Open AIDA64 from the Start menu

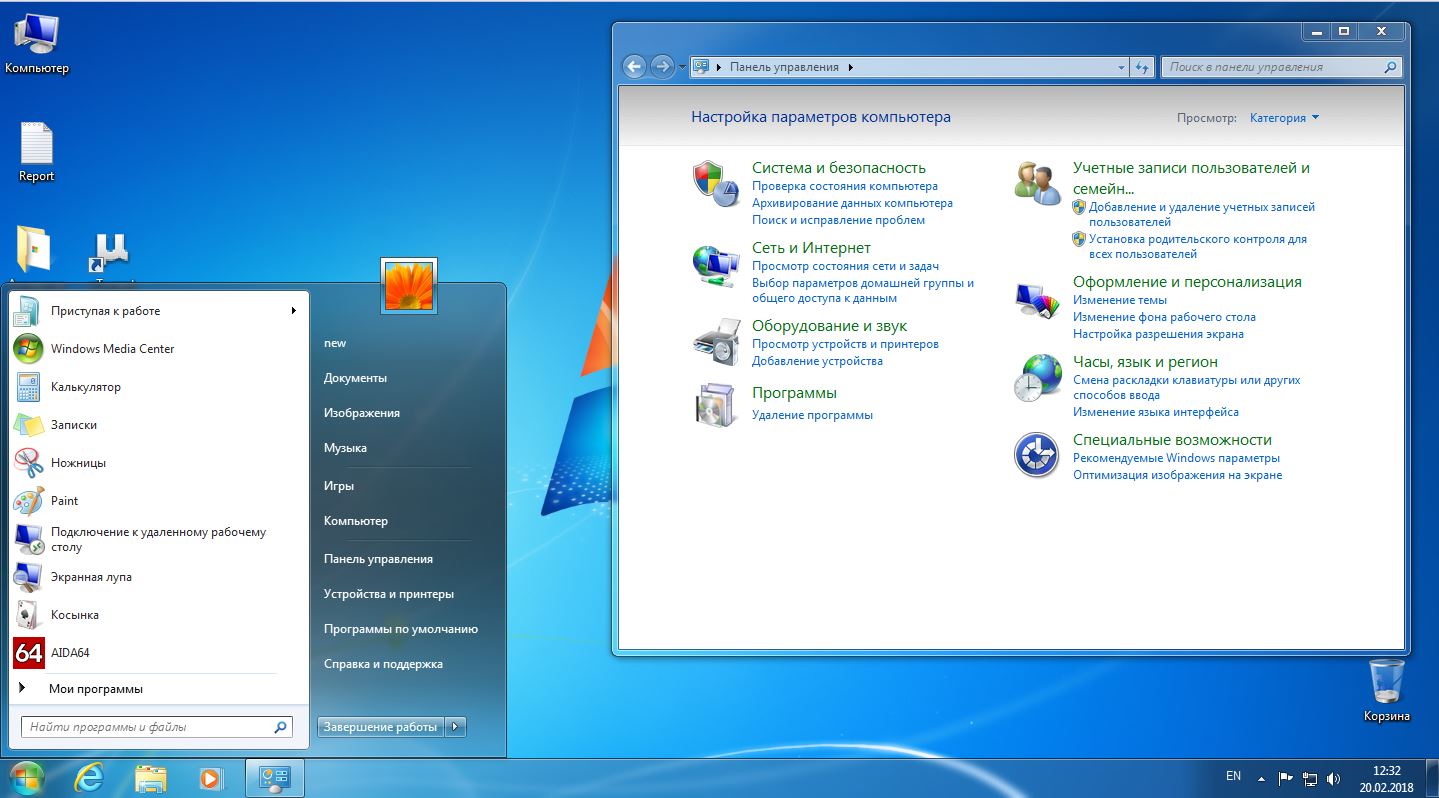[x=70, y=653]
